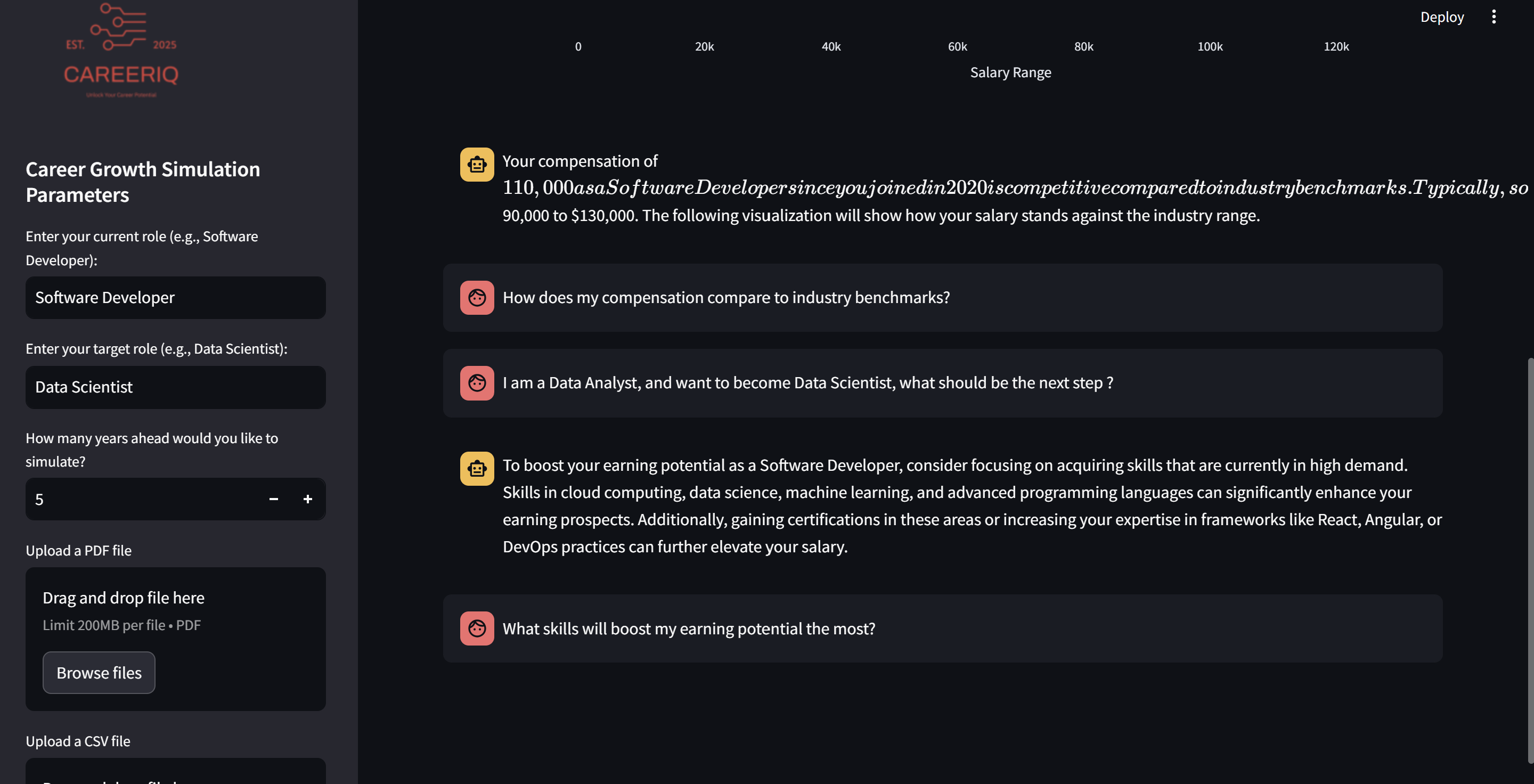The height and width of the screenshot is (784, 1534).
Task: Click robot avatar beside earning potential answer
Action: (x=476, y=469)
